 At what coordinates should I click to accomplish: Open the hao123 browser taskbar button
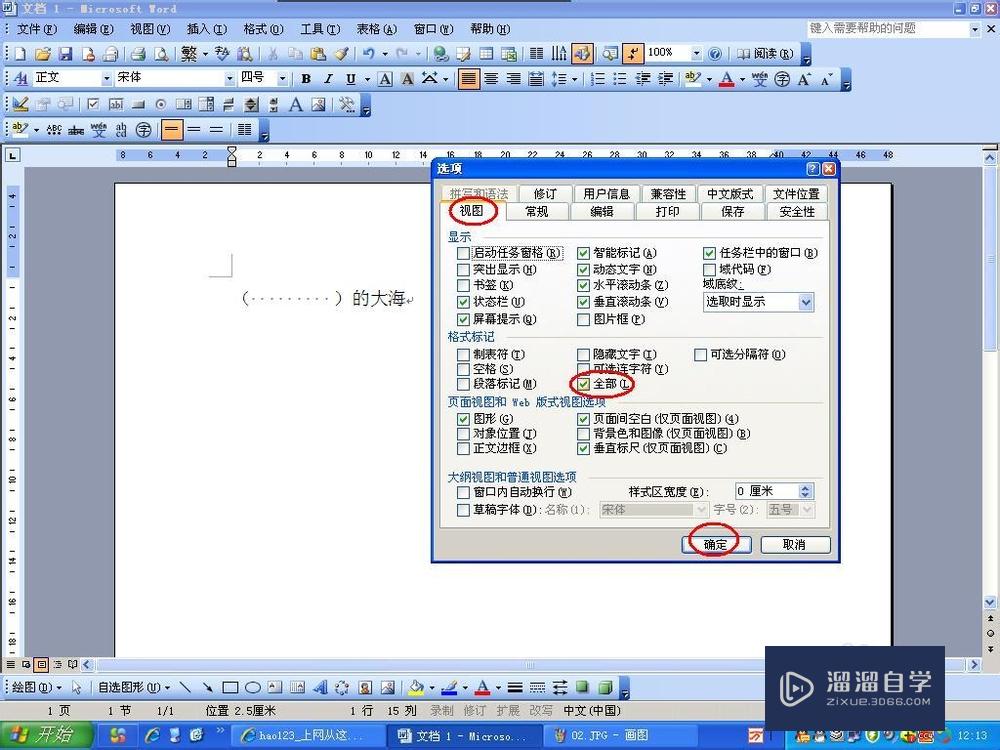point(307,736)
